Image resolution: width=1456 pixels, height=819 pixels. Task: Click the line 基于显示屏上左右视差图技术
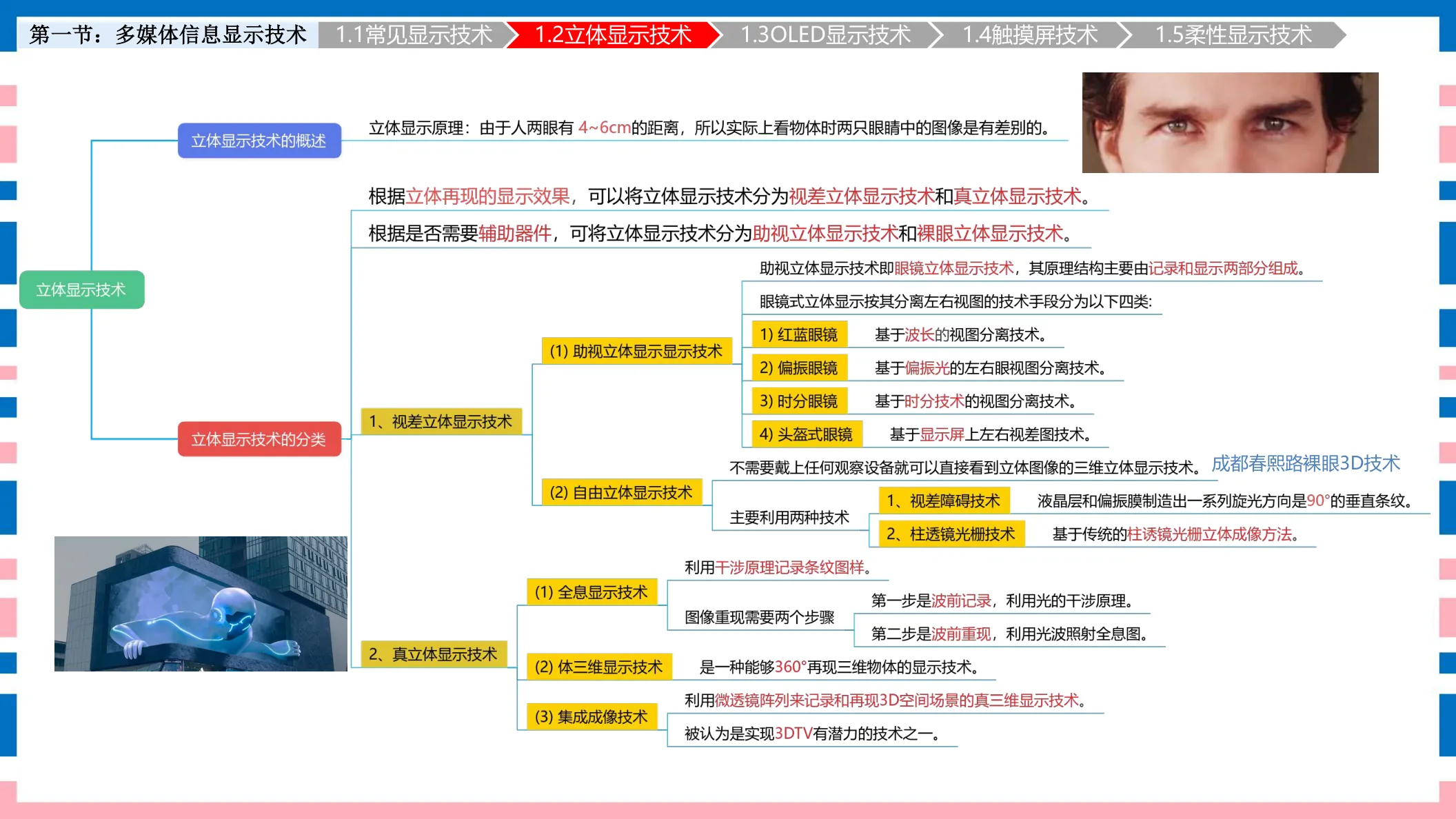pyautogui.click(x=990, y=434)
